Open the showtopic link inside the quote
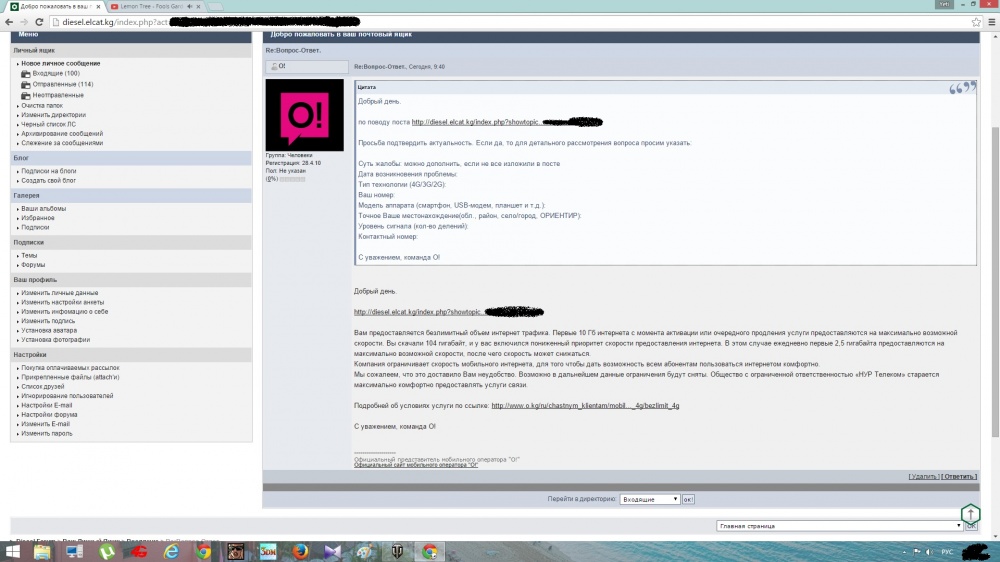 (476, 122)
